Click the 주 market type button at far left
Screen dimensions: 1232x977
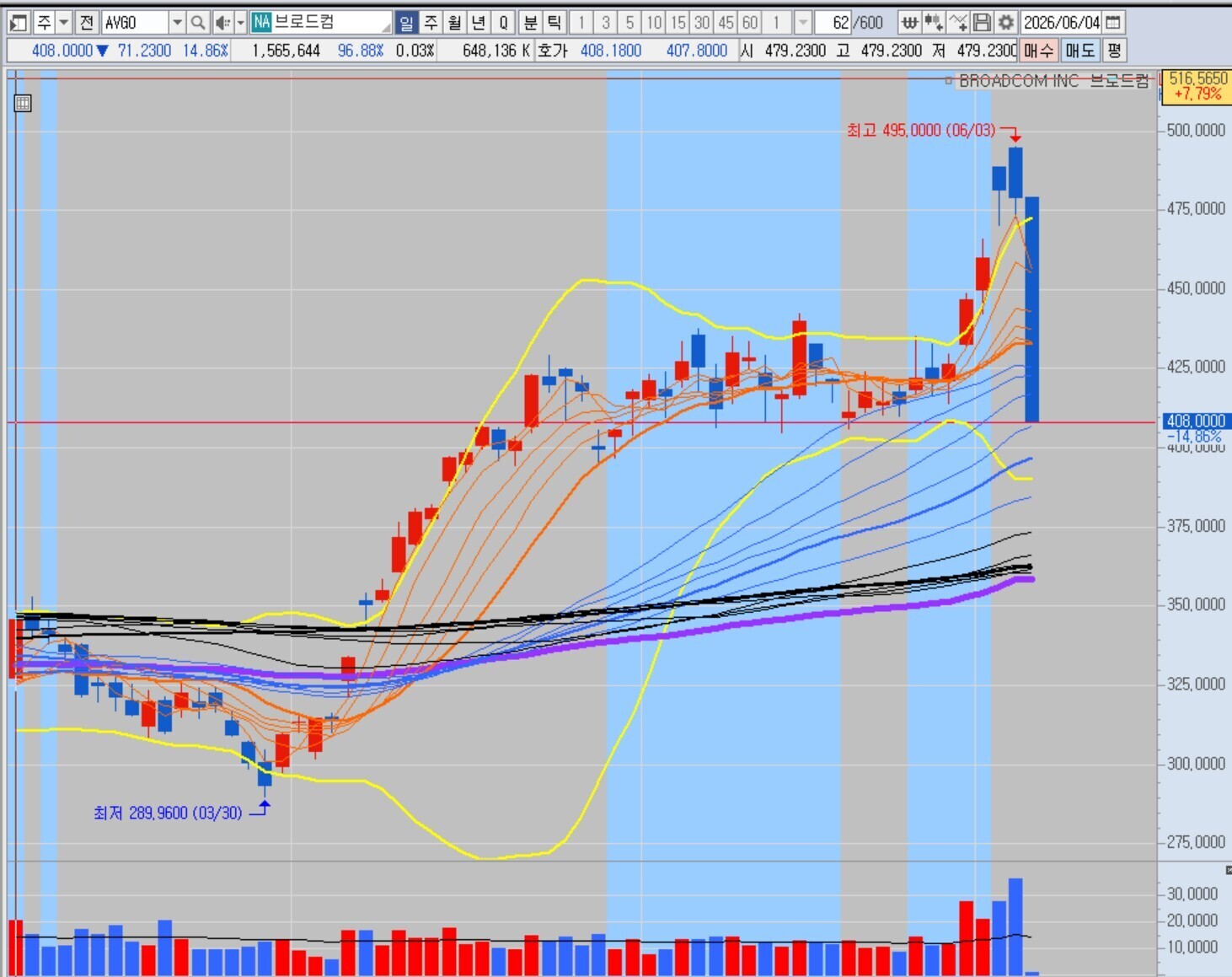point(44,23)
